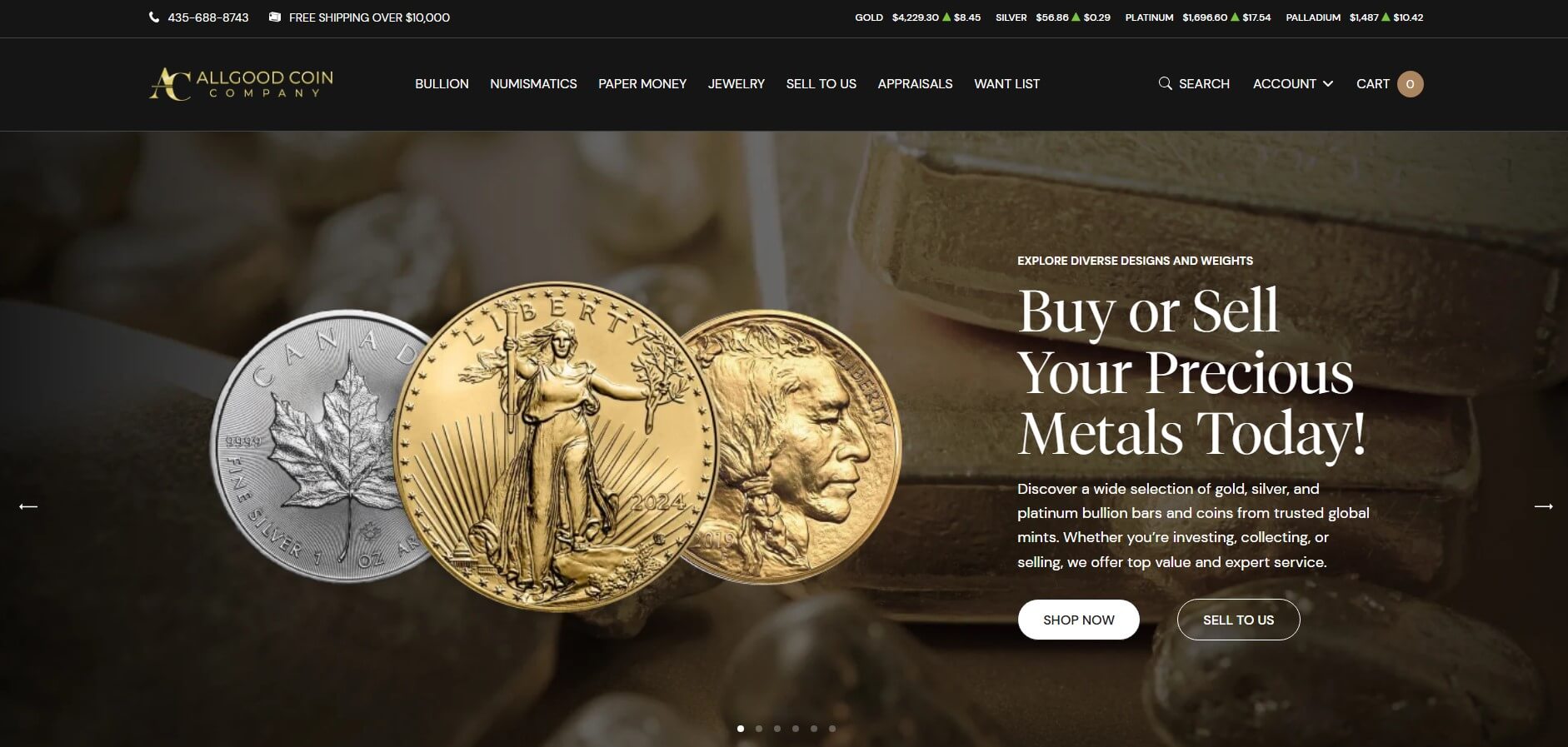Select the first active carousel dot
Screen dimensions: 1568x747
741,729
